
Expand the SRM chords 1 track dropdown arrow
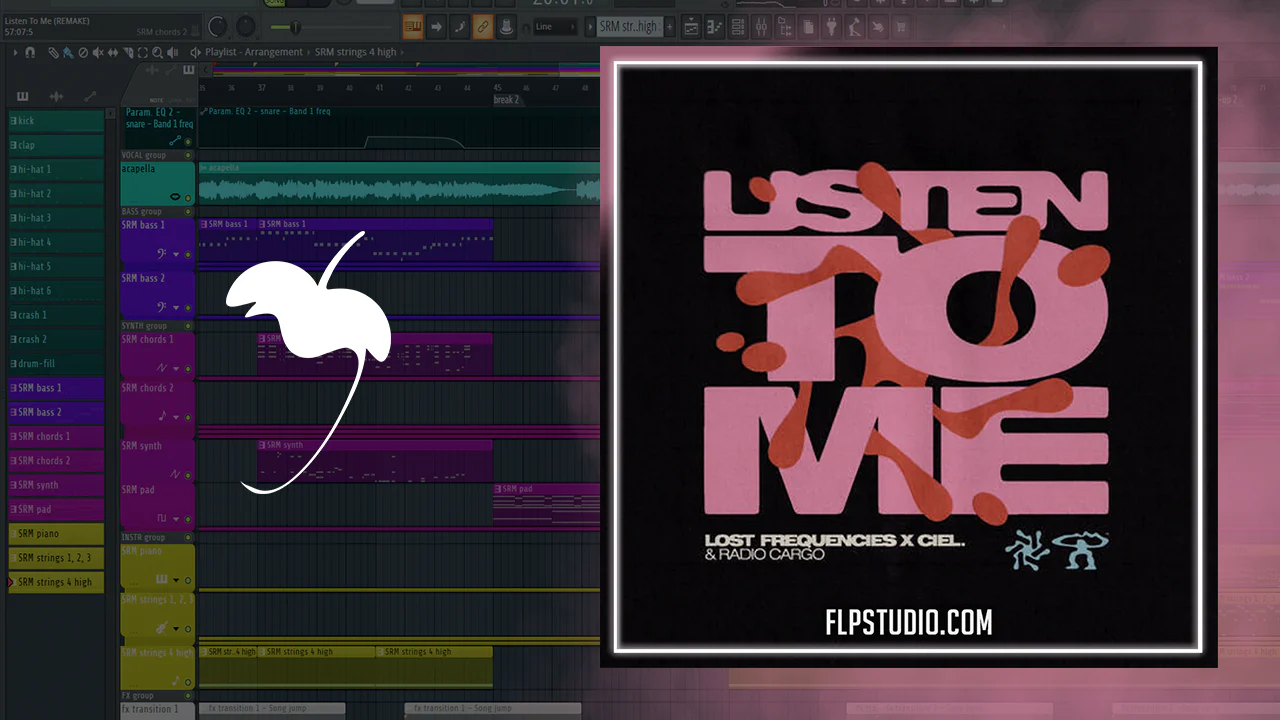pos(177,368)
